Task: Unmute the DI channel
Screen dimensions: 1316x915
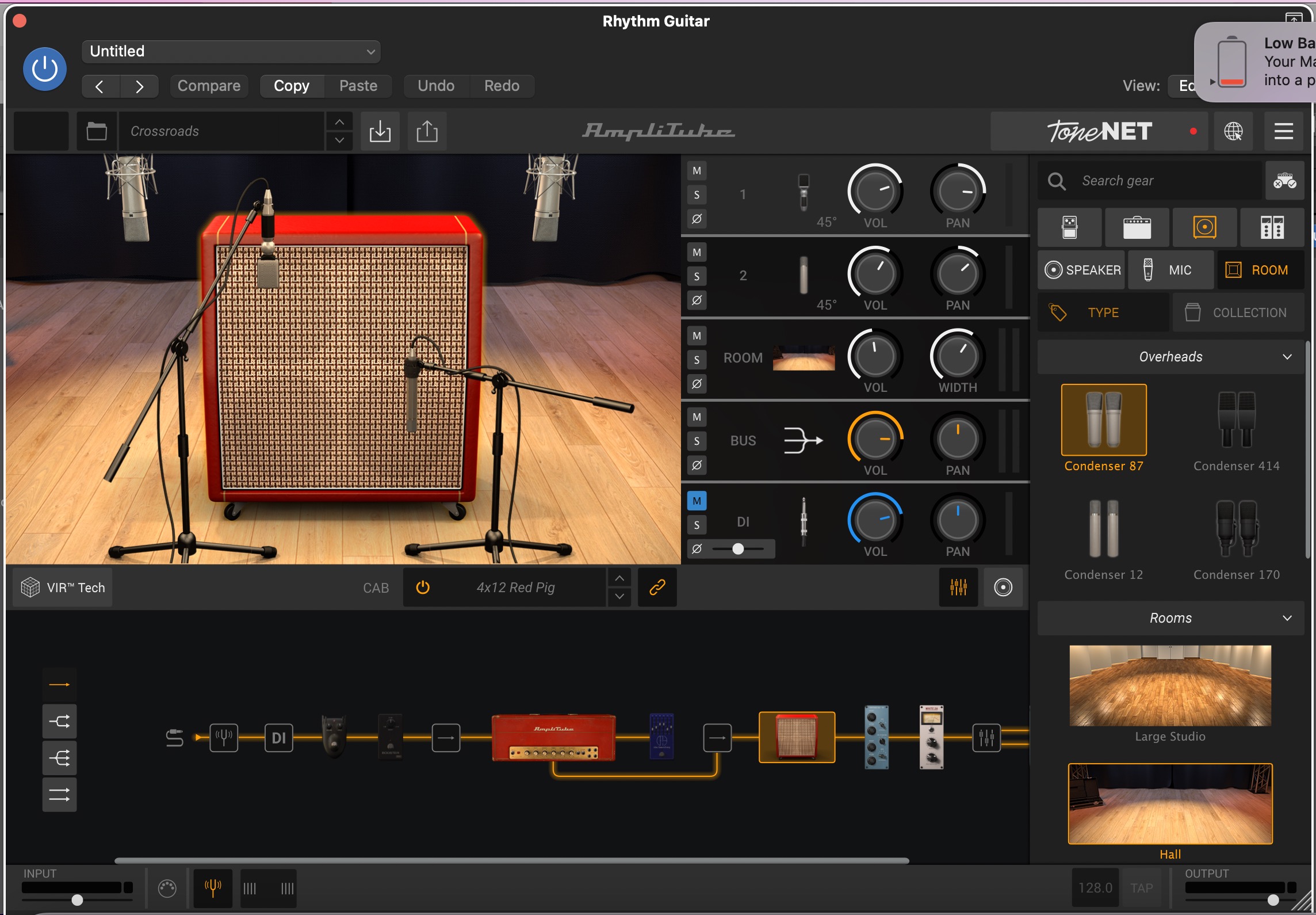Action: click(x=697, y=501)
